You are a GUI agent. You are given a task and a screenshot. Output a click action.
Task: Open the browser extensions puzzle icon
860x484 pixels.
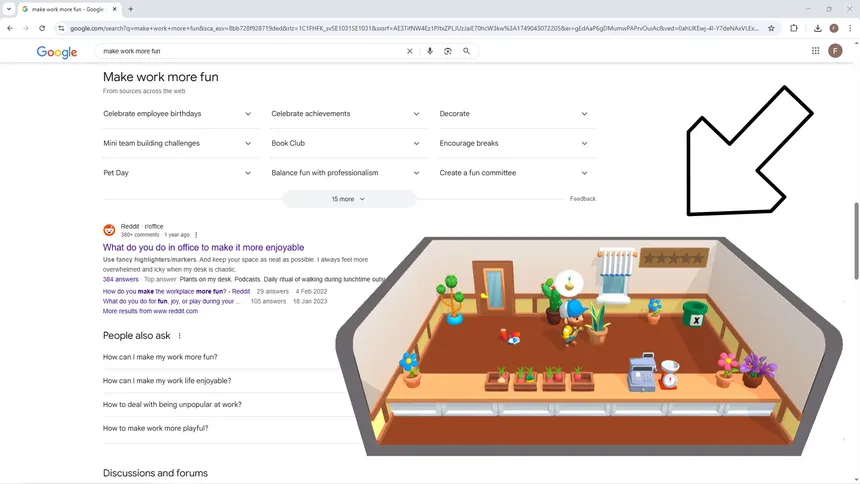(x=794, y=28)
